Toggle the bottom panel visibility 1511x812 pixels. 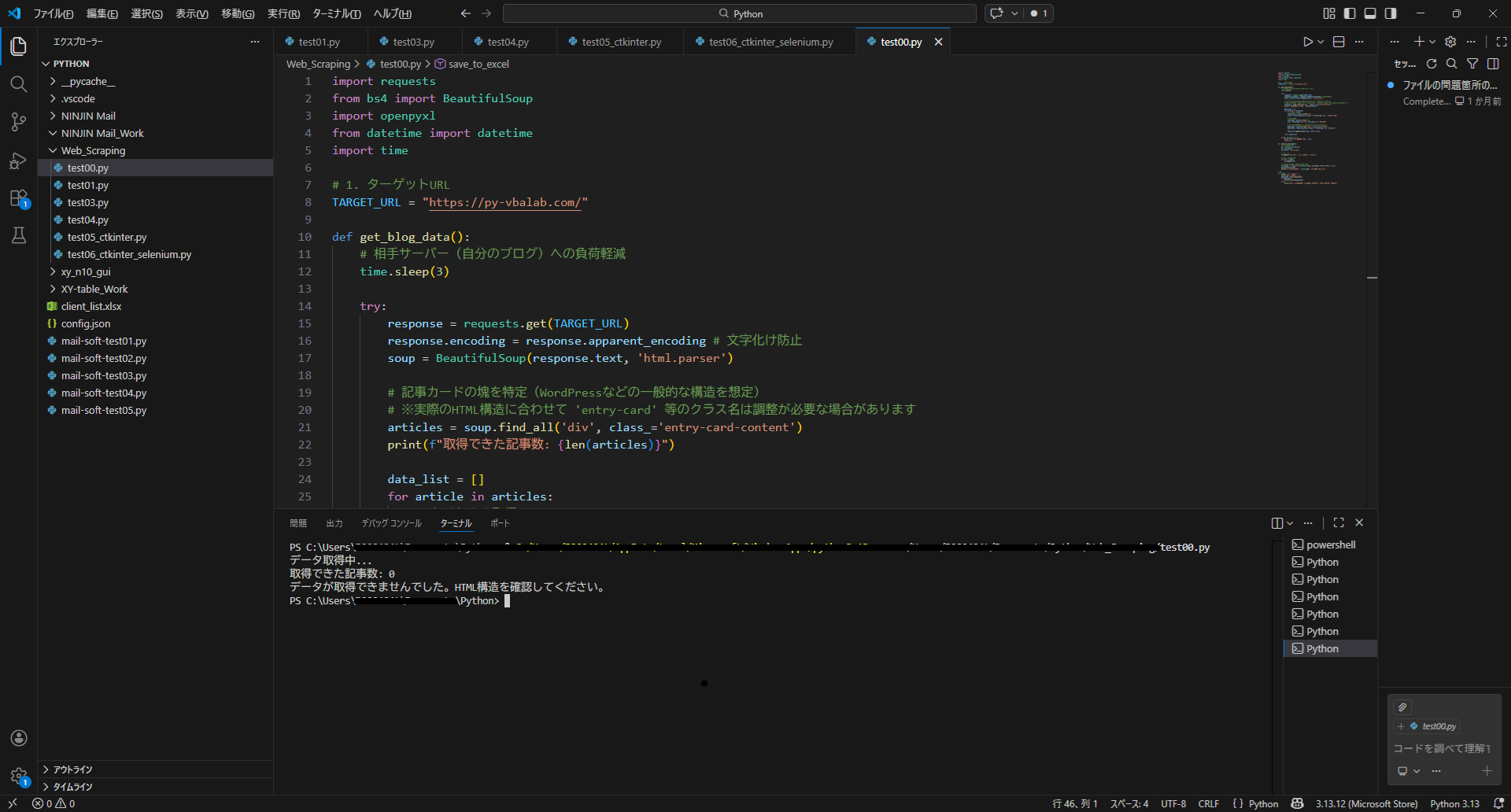point(1370,13)
